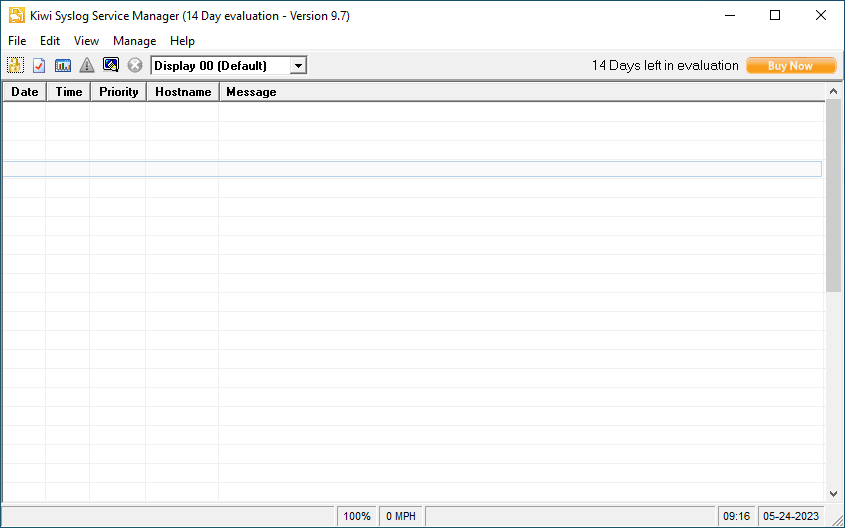The height and width of the screenshot is (528, 845).
Task: Click the 100% status bar entry
Action: [357, 516]
